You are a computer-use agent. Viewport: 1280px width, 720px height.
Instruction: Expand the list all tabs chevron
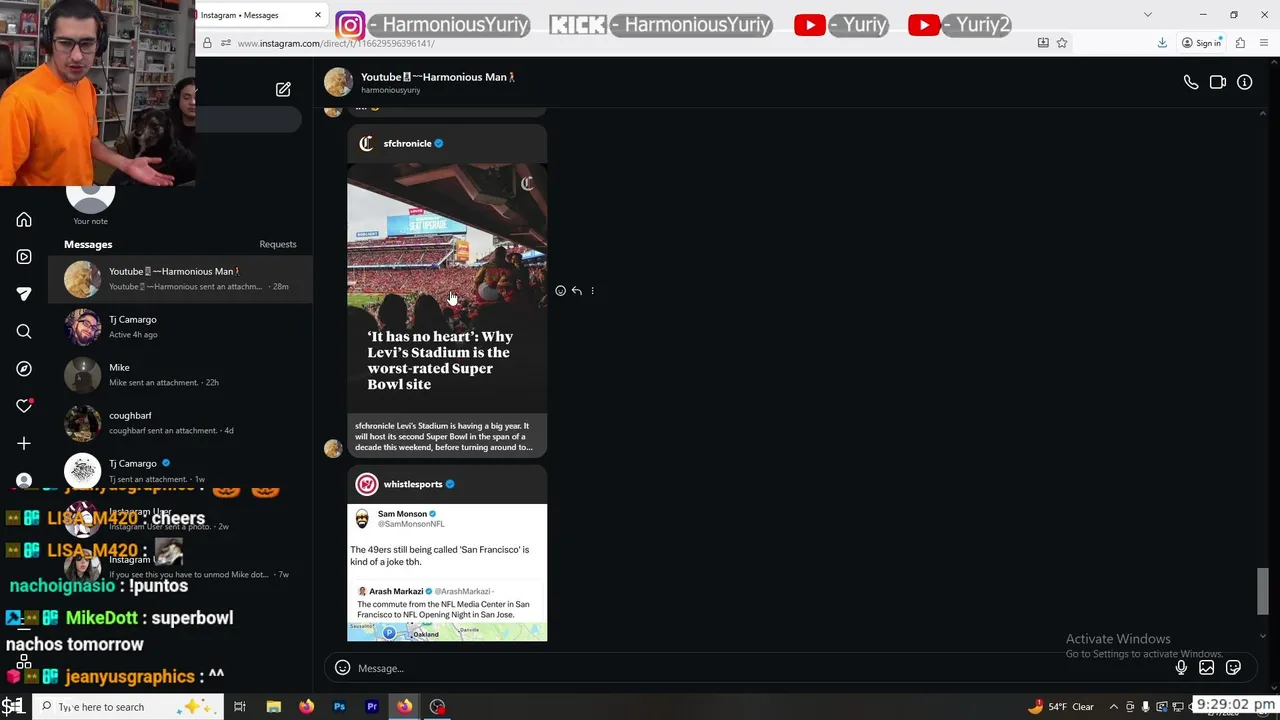coord(1148,15)
